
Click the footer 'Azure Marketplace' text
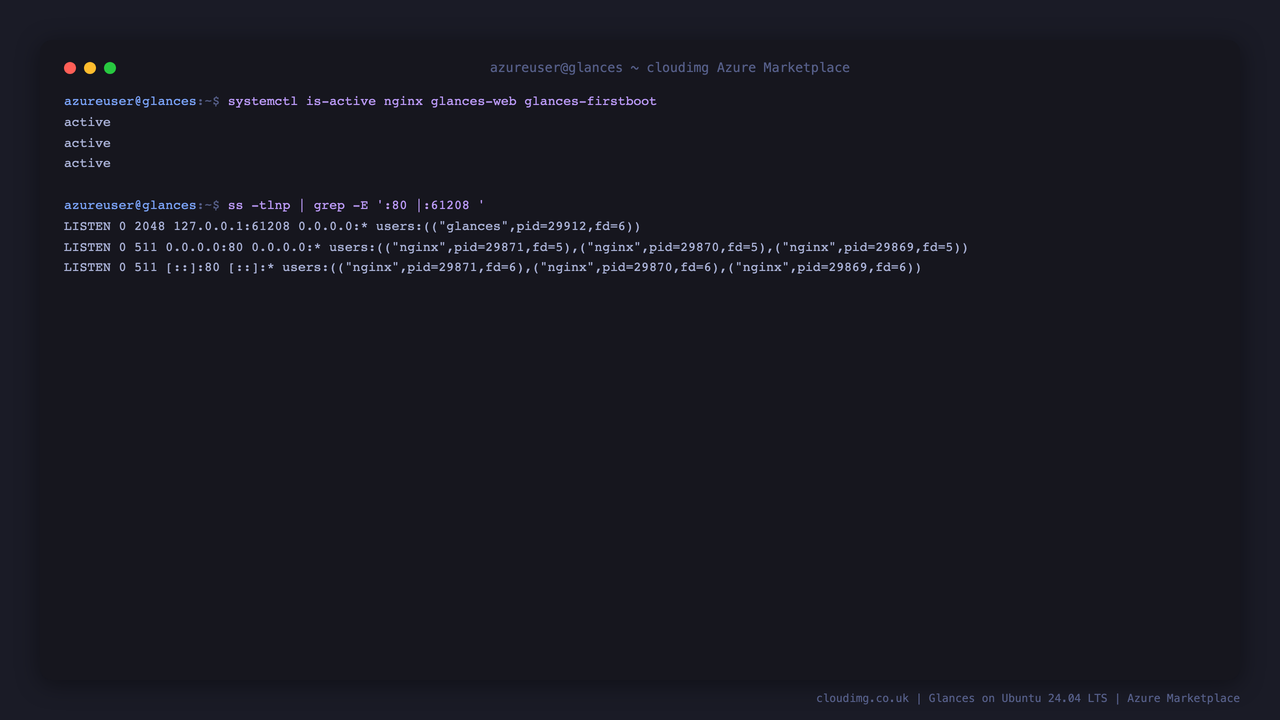coord(1183,698)
